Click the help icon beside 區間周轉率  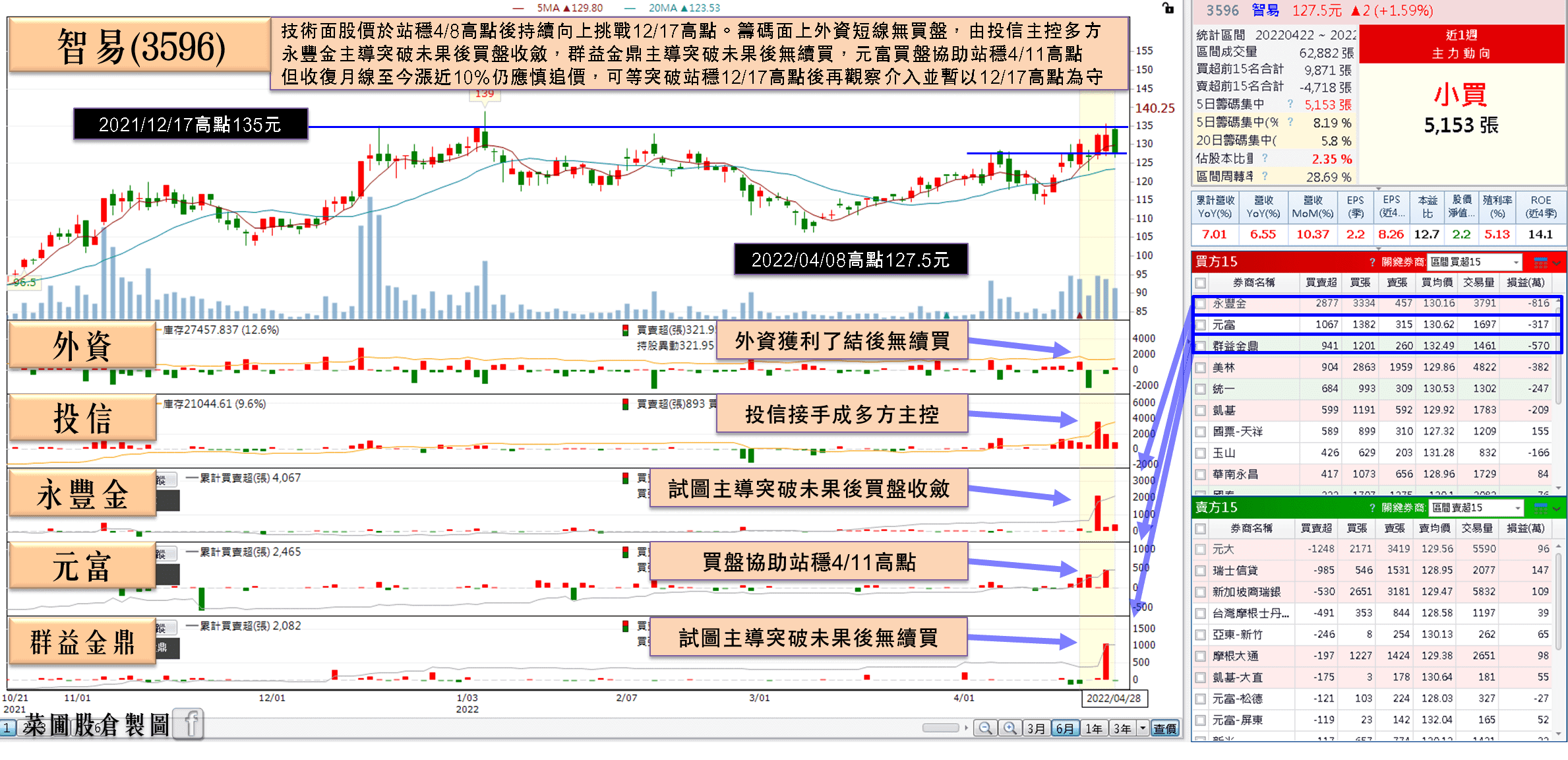click(1265, 176)
